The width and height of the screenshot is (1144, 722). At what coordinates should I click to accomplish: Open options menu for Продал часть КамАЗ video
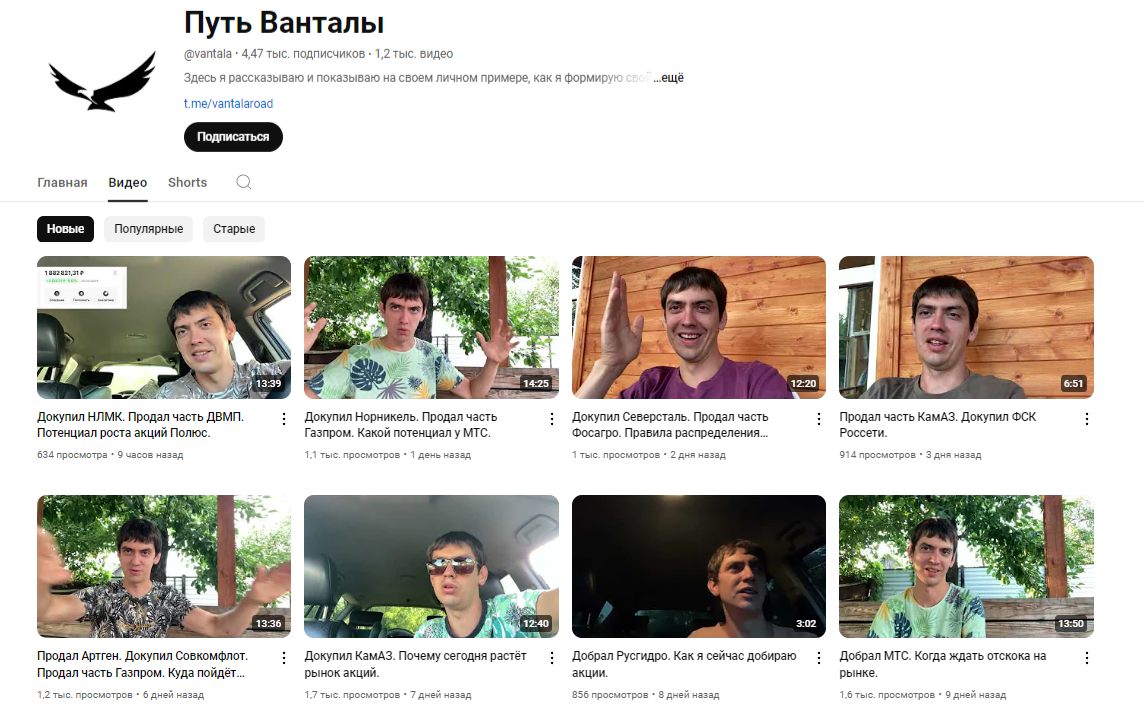1086,419
